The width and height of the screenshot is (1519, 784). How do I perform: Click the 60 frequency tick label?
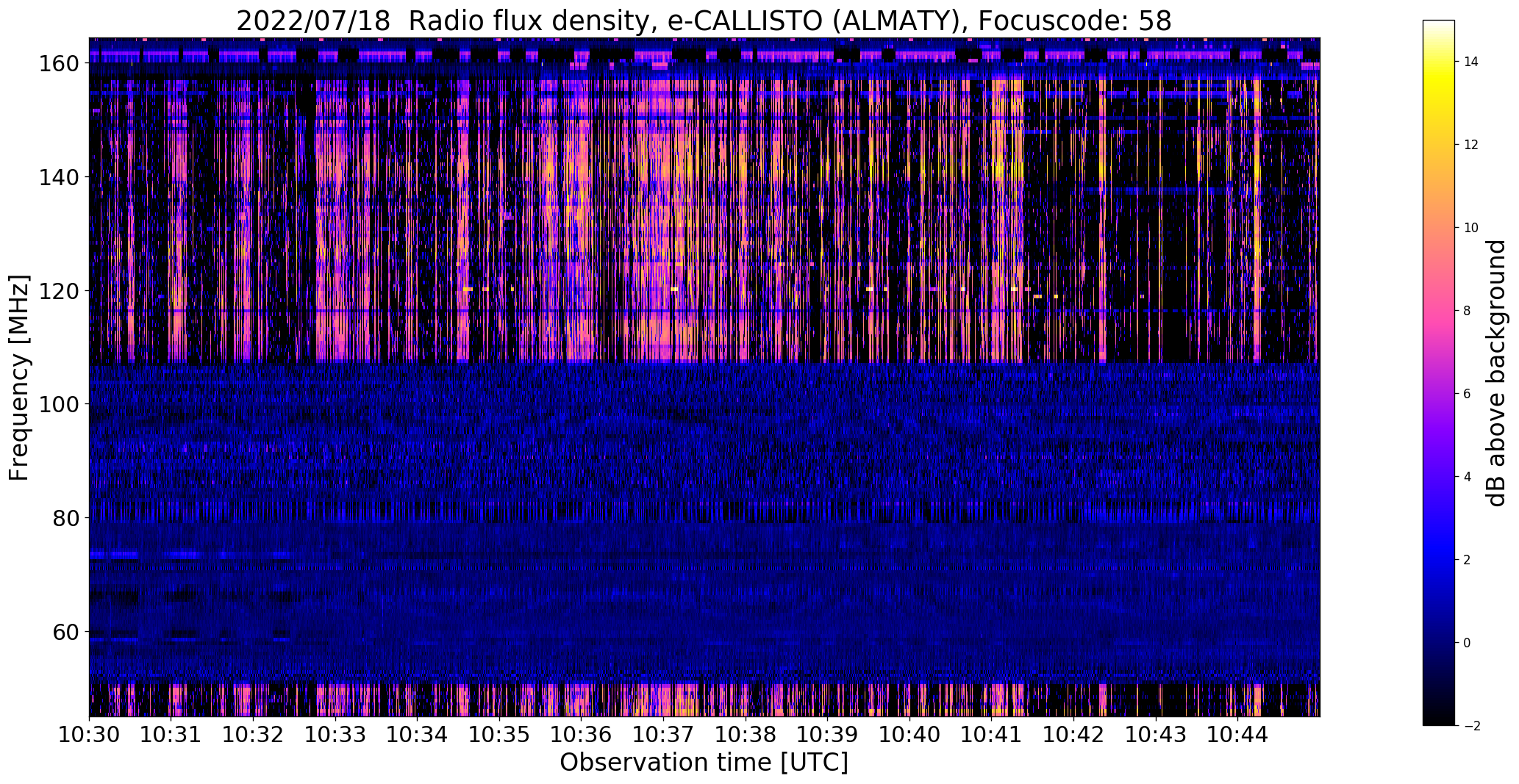[64, 632]
